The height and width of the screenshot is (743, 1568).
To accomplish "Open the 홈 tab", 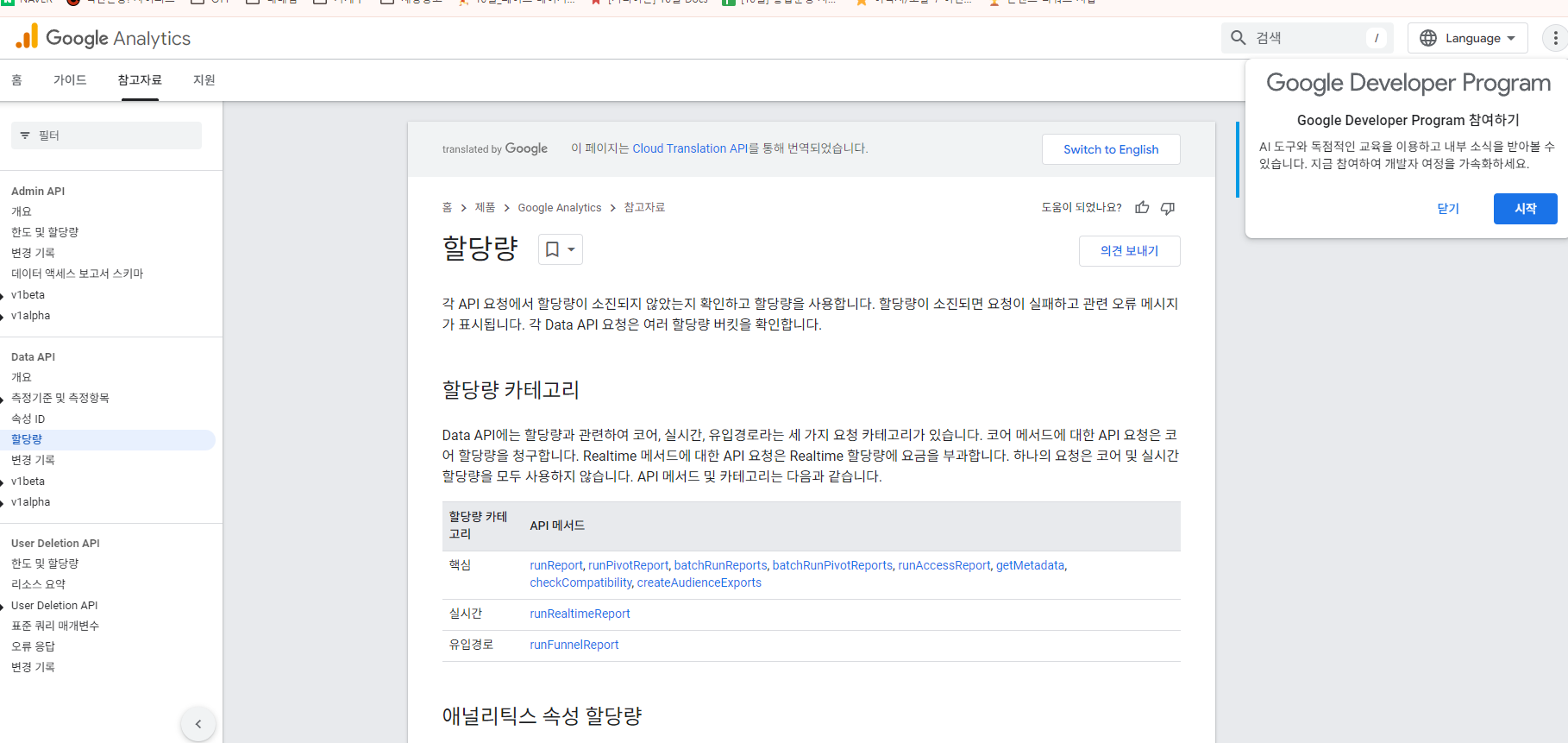I will click(16, 79).
